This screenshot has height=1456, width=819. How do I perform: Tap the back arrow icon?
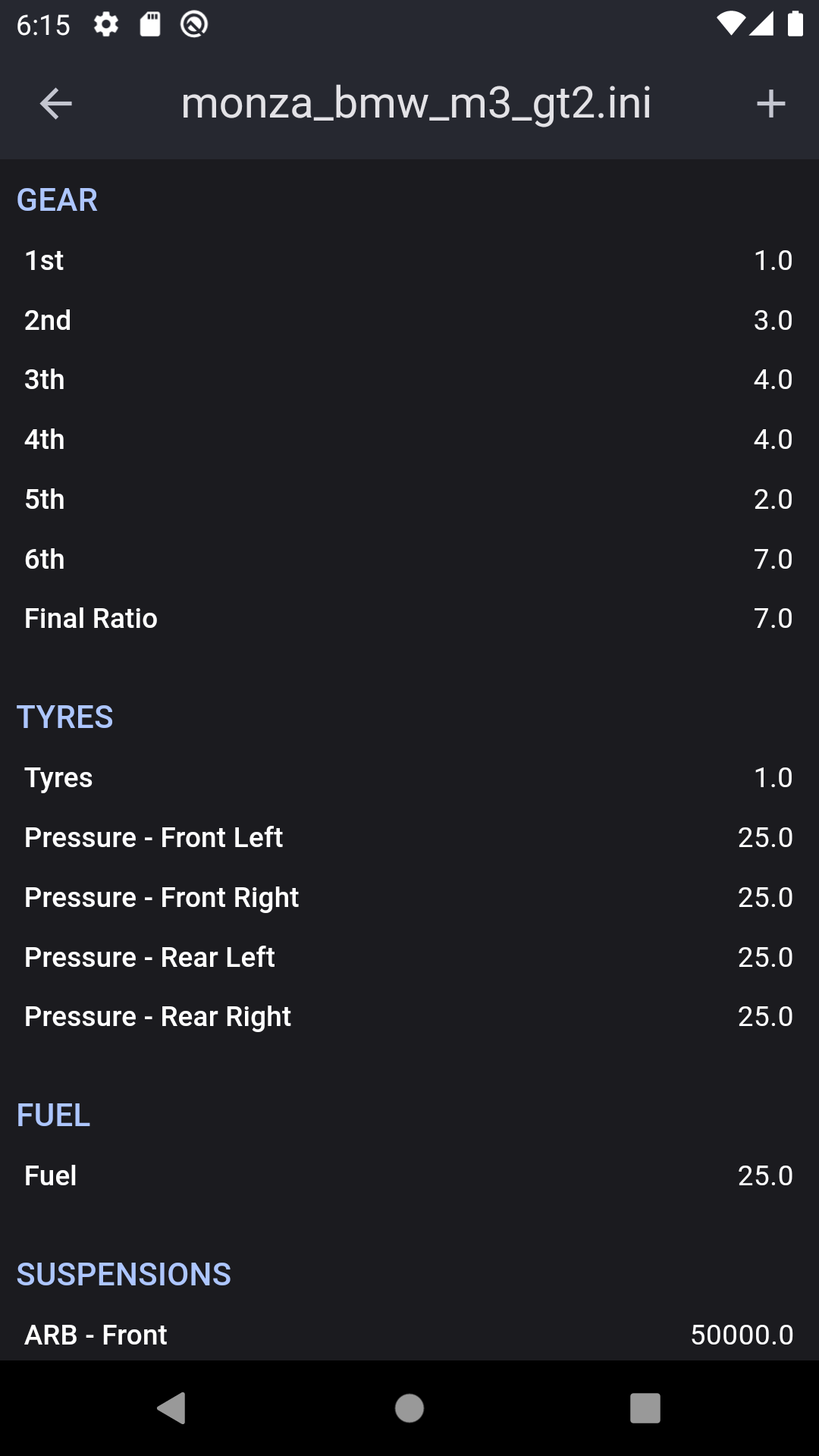point(55,104)
